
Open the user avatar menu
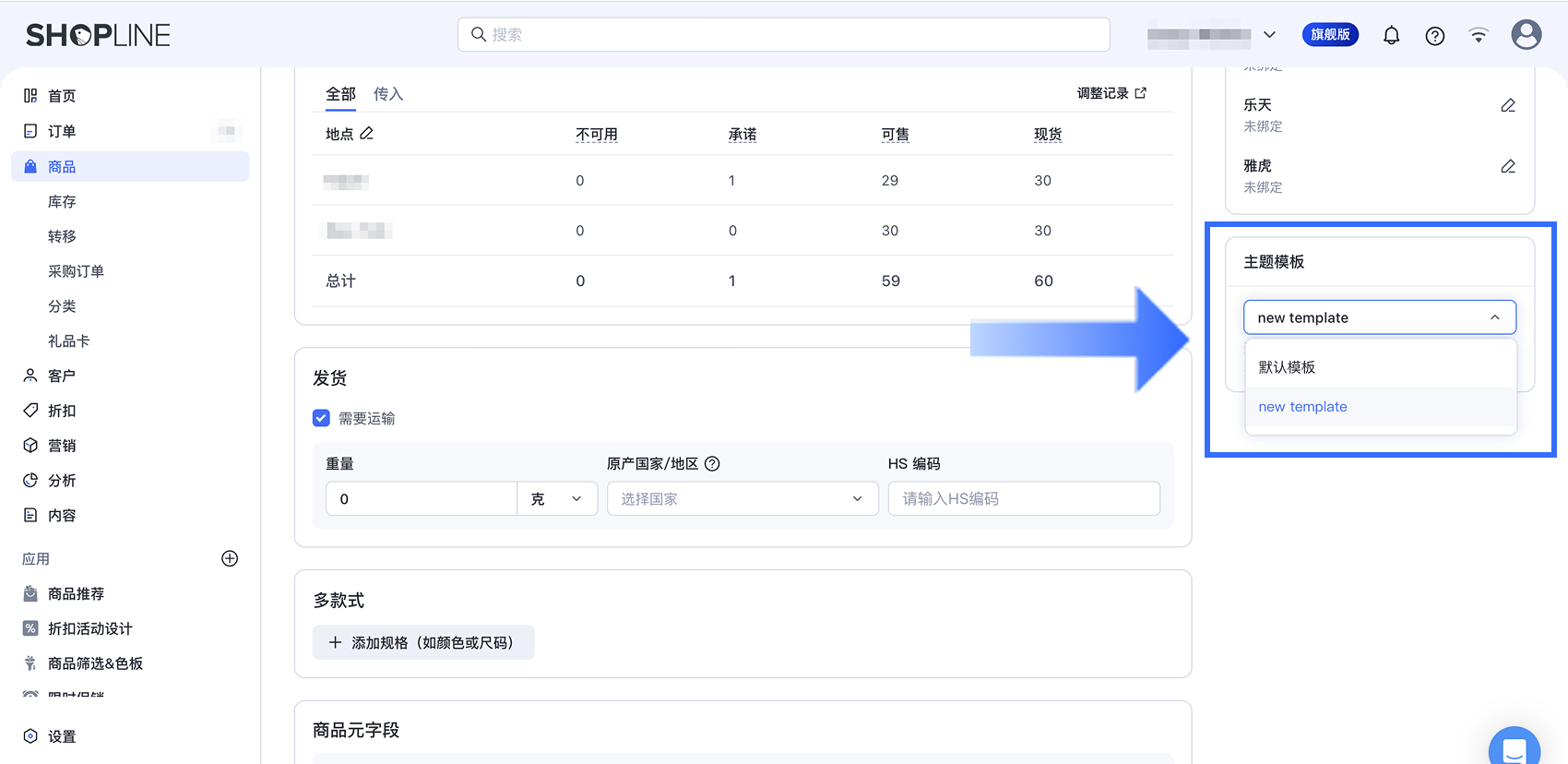(1526, 35)
